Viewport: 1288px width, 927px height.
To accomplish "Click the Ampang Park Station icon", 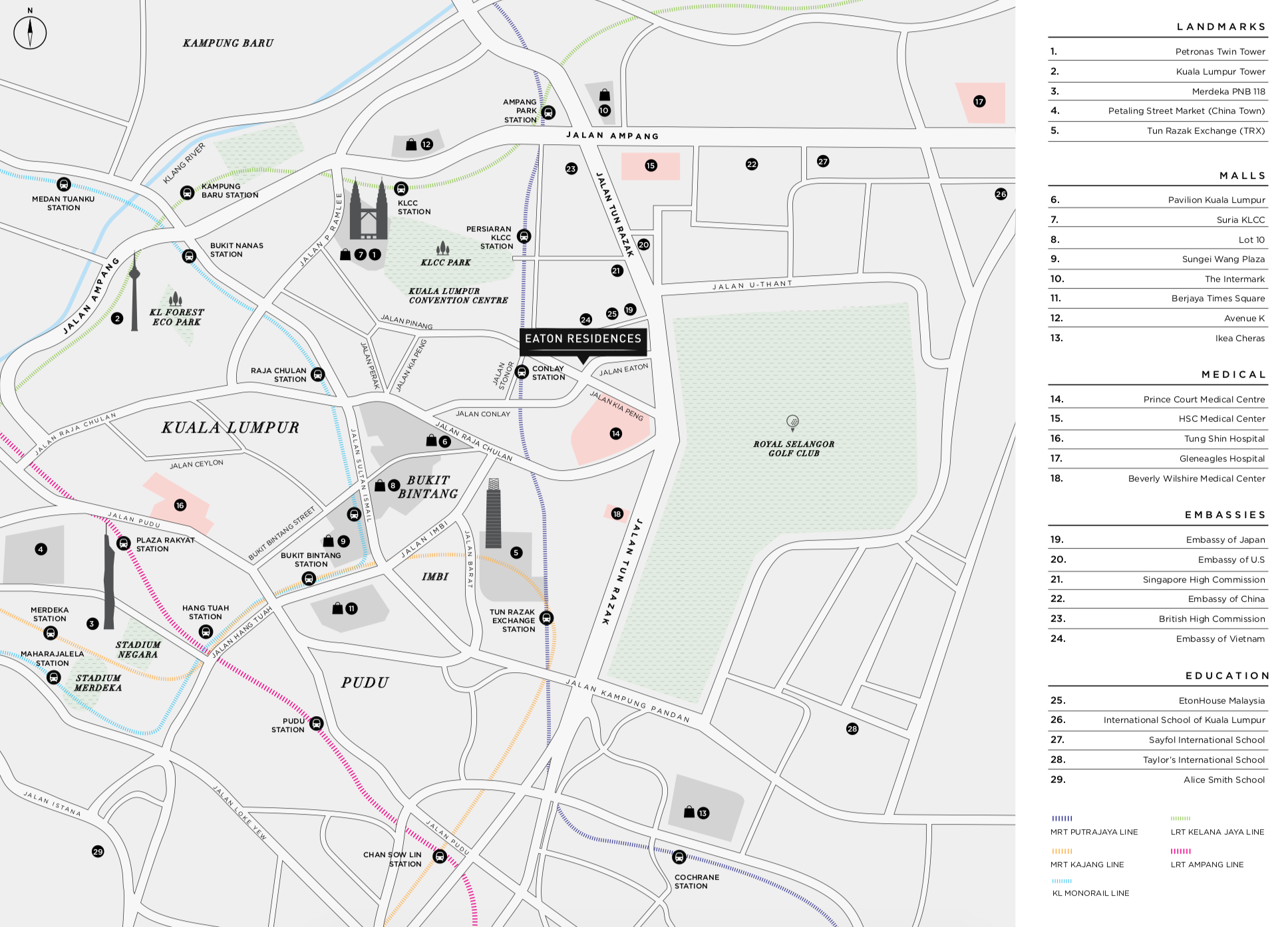I will tap(548, 112).
